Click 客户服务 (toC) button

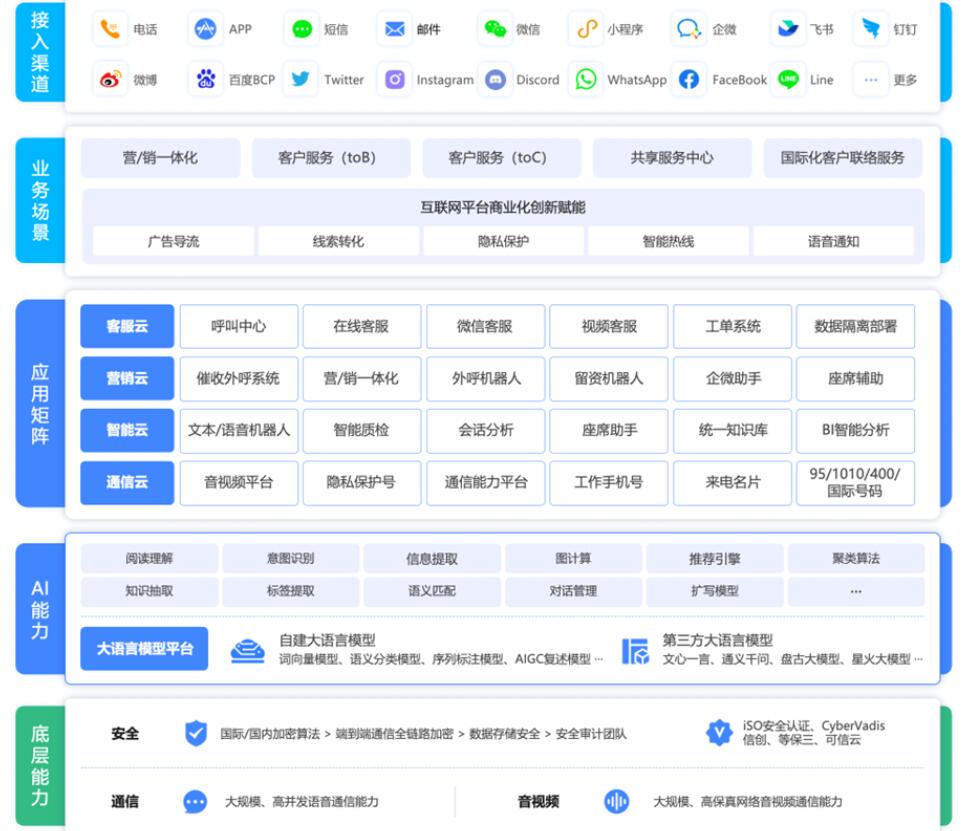point(502,158)
